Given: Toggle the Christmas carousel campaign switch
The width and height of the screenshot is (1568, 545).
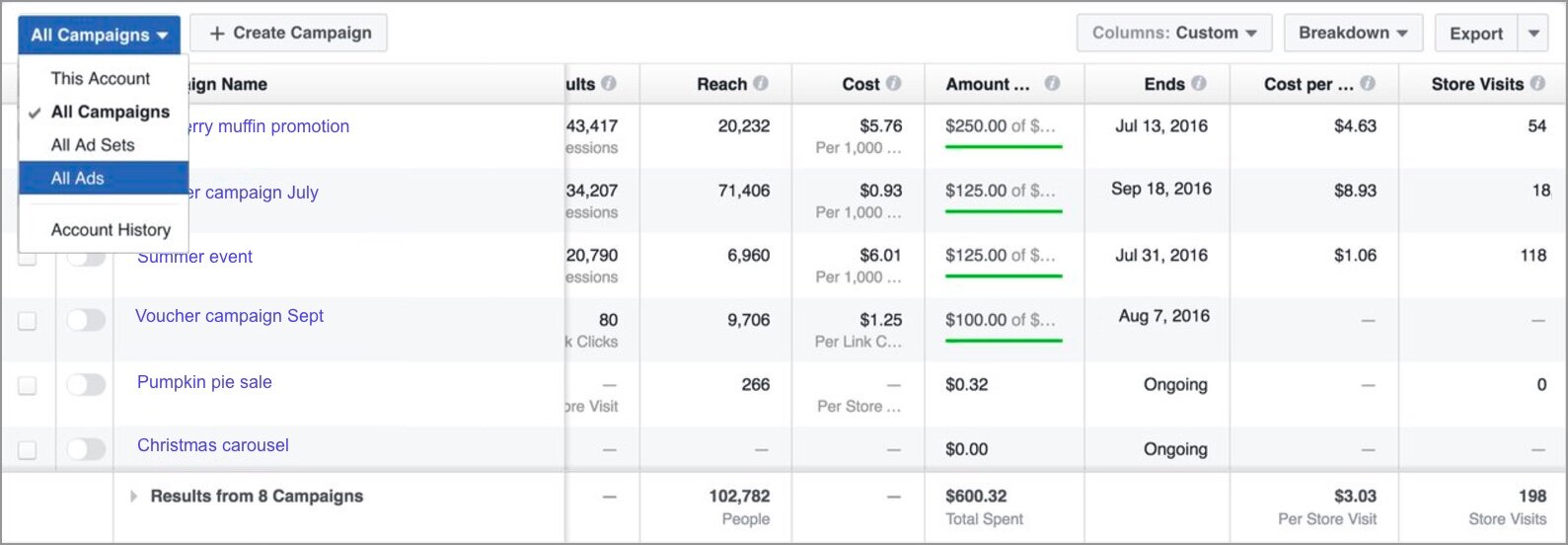Looking at the screenshot, I should pos(86,449).
